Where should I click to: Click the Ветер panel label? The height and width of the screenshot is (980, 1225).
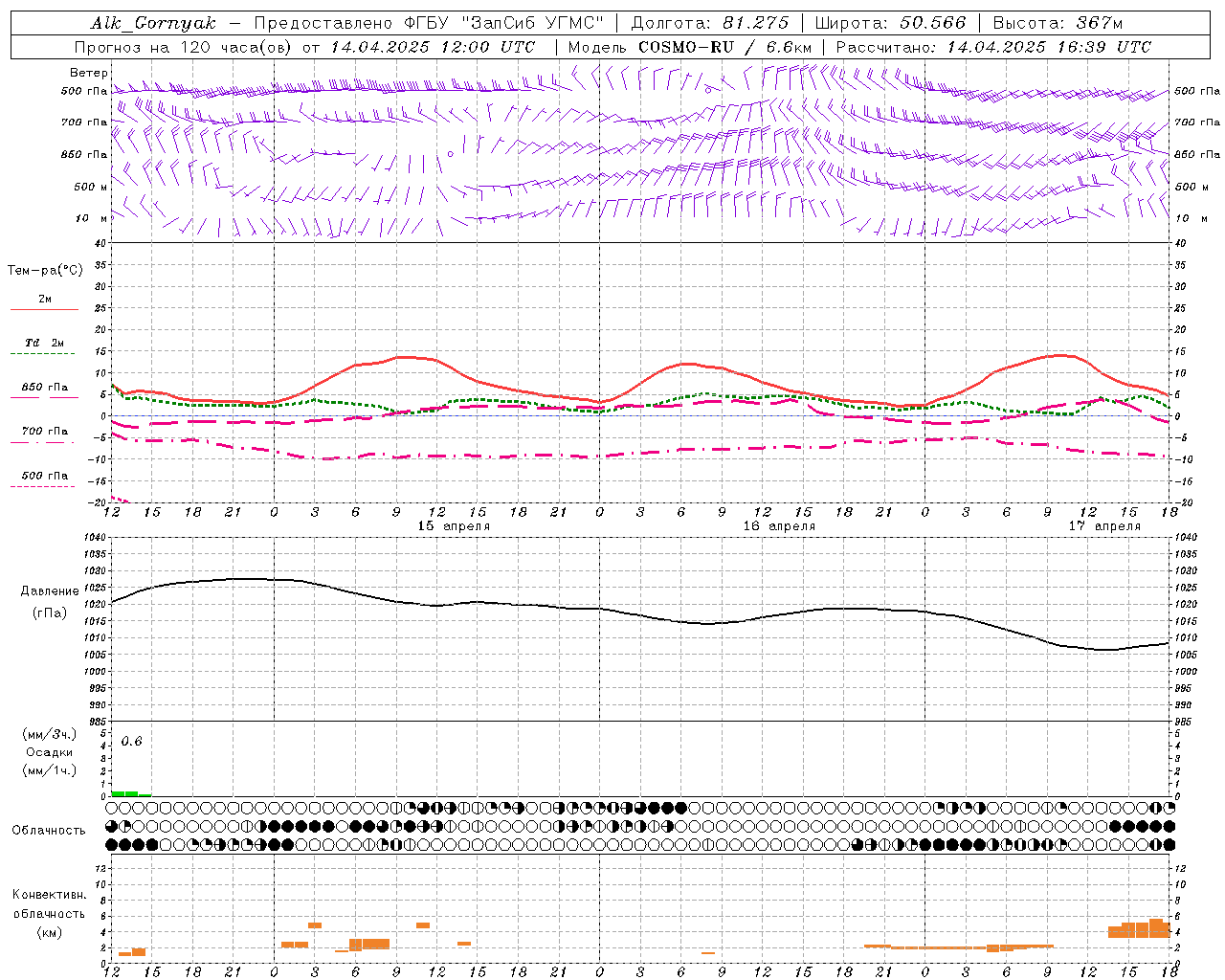coord(89,73)
